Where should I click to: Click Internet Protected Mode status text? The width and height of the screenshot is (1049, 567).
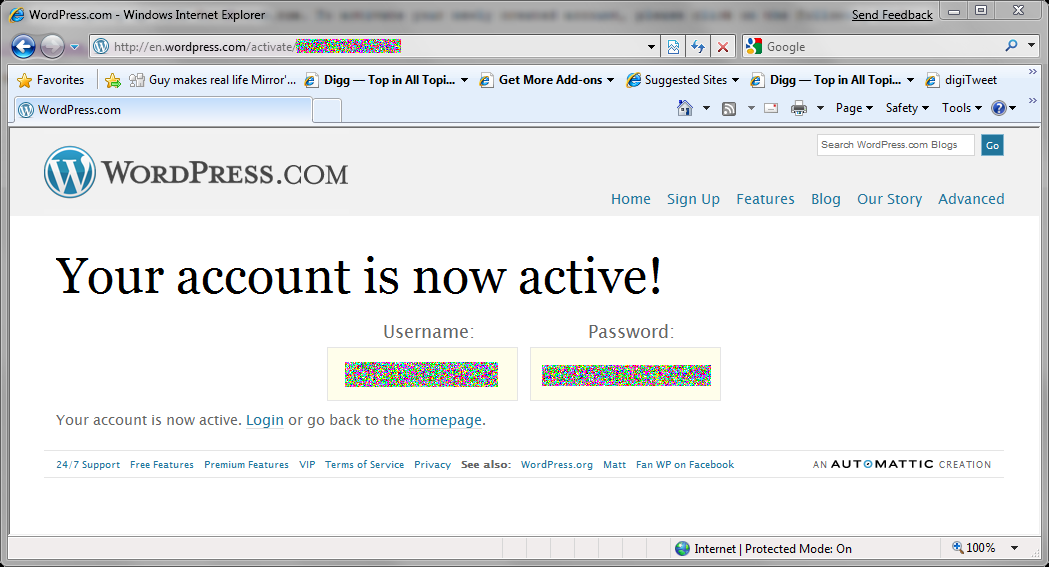[x=773, y=549]
